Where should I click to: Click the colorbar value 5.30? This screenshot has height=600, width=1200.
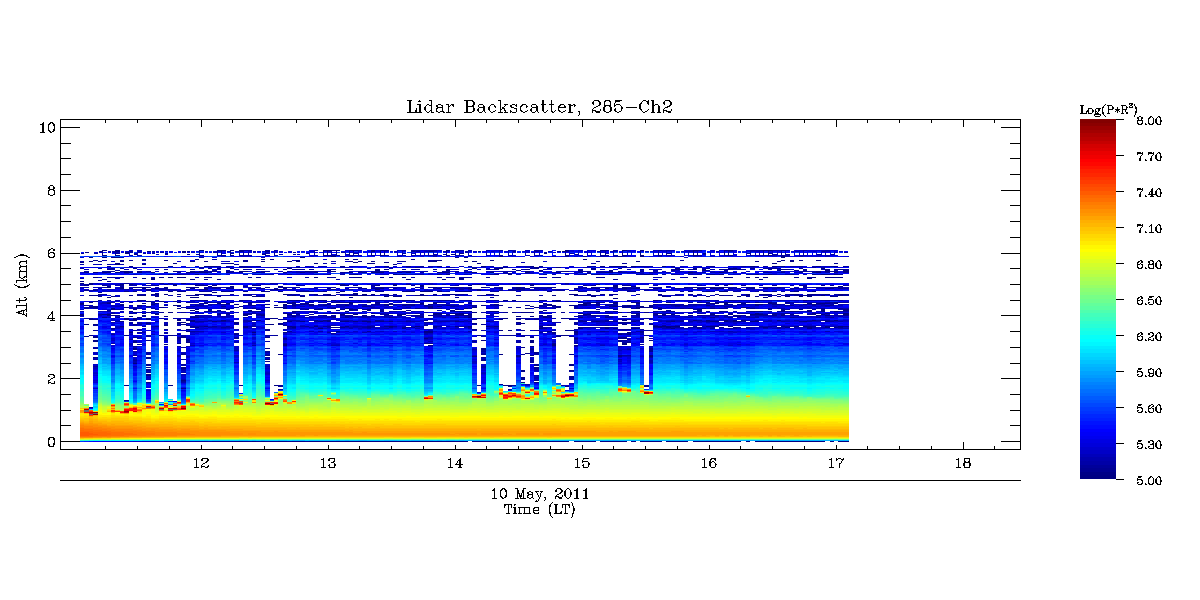[1150, 445]
